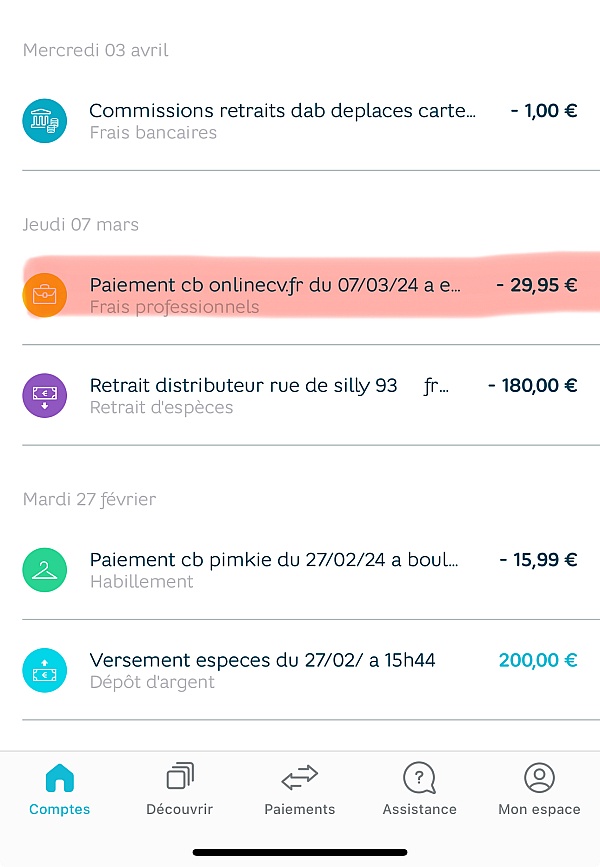Tap the bank fees category icon
Screen dimensions: 600x867
click(x=45, y=121)
